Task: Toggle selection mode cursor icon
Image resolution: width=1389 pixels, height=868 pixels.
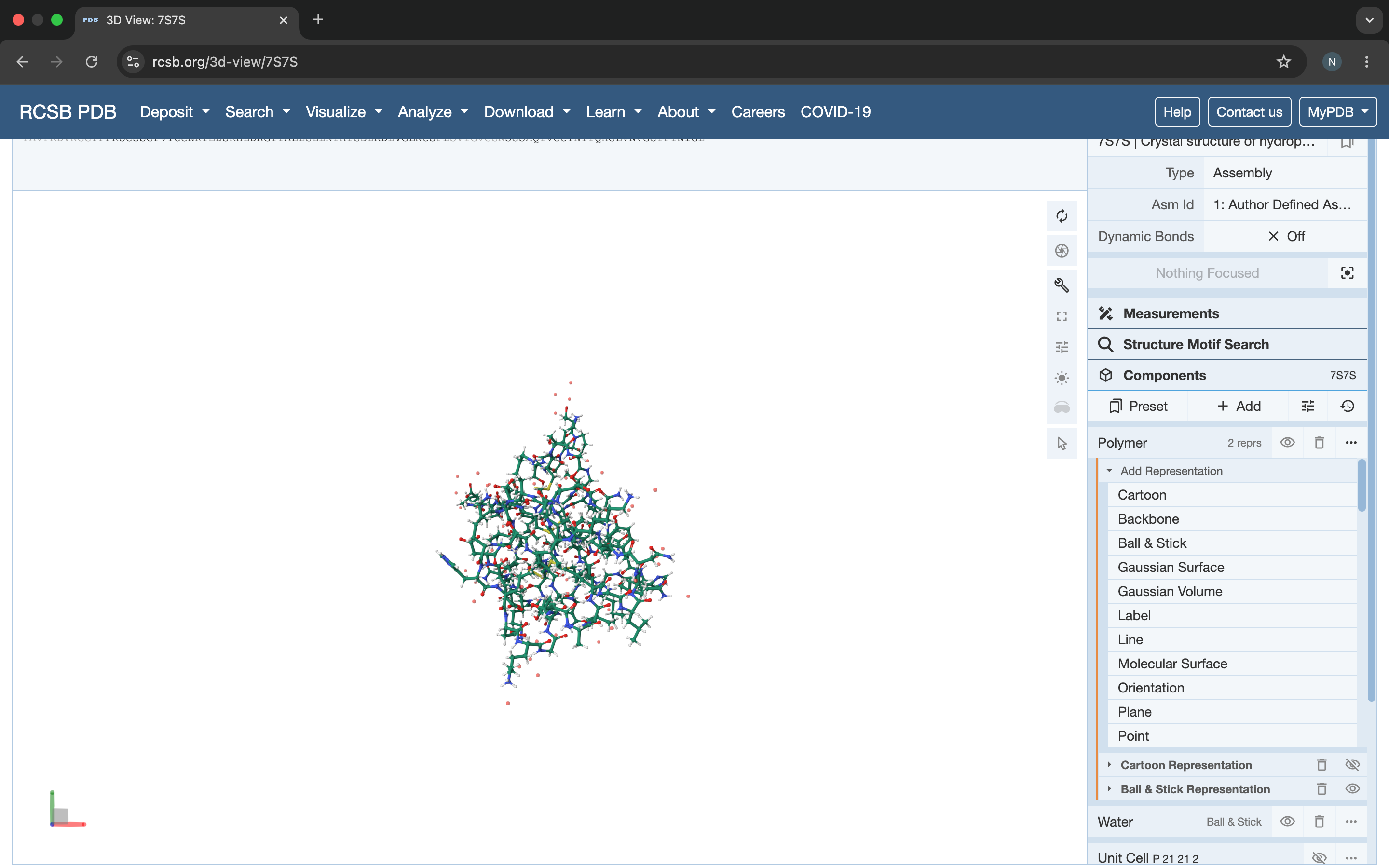Action: click(x=1061, y=443)
